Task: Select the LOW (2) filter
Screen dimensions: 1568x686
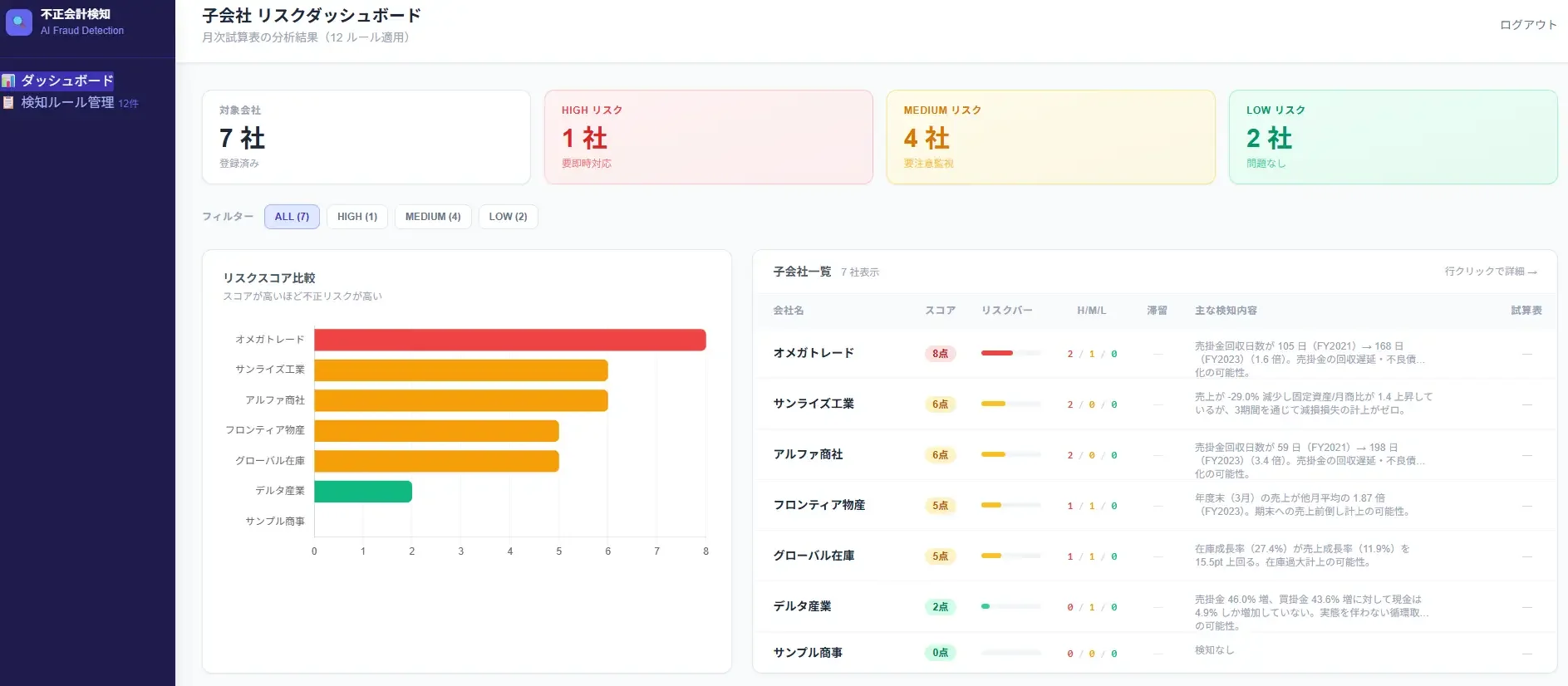Action: pyautogui.click(x=508, y=217)
